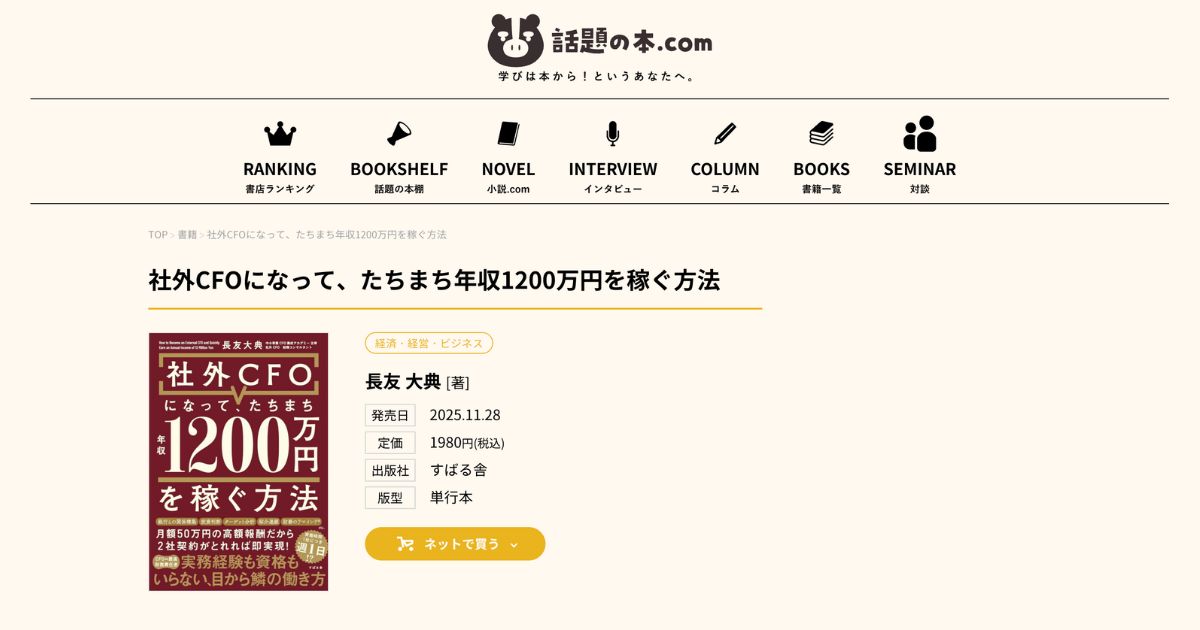Click the megaphone icon above BOOKSHELF

[x=399, y=134]
